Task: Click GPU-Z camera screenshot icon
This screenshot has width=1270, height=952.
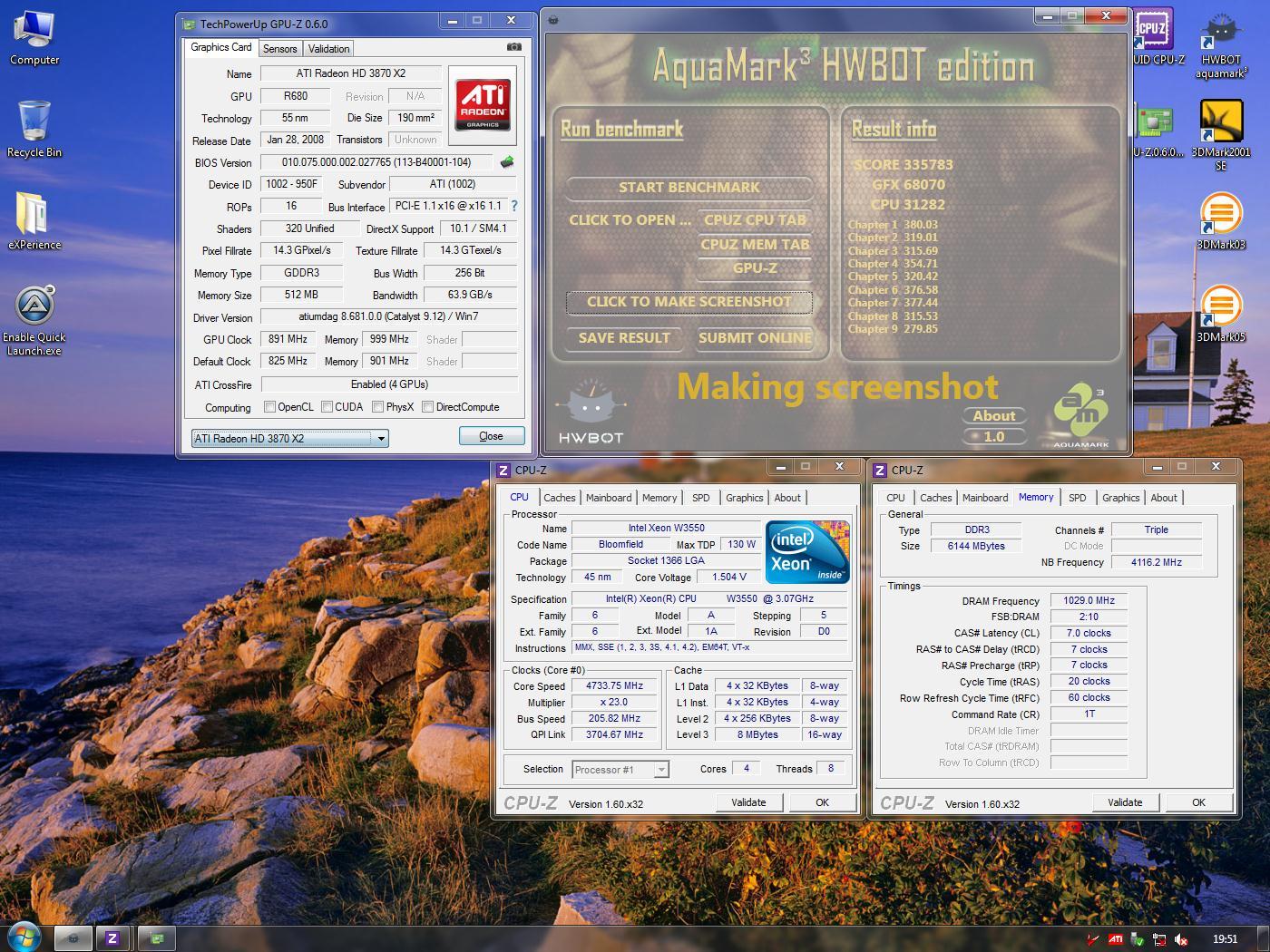Action: [x=513, y=47]
